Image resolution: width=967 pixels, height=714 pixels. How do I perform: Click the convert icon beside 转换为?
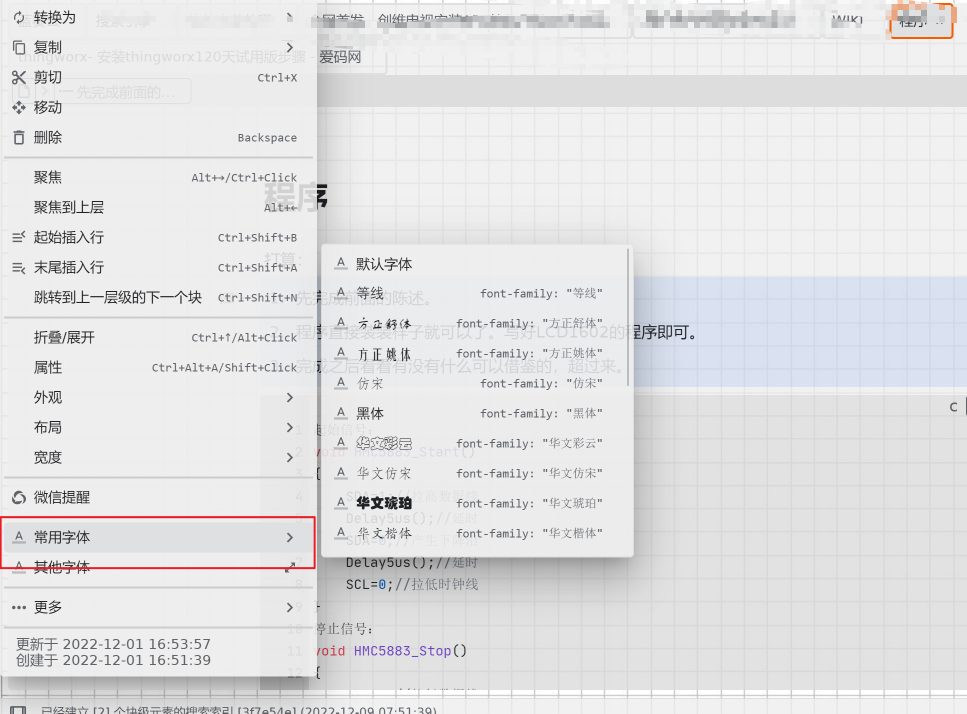(19, 17)
